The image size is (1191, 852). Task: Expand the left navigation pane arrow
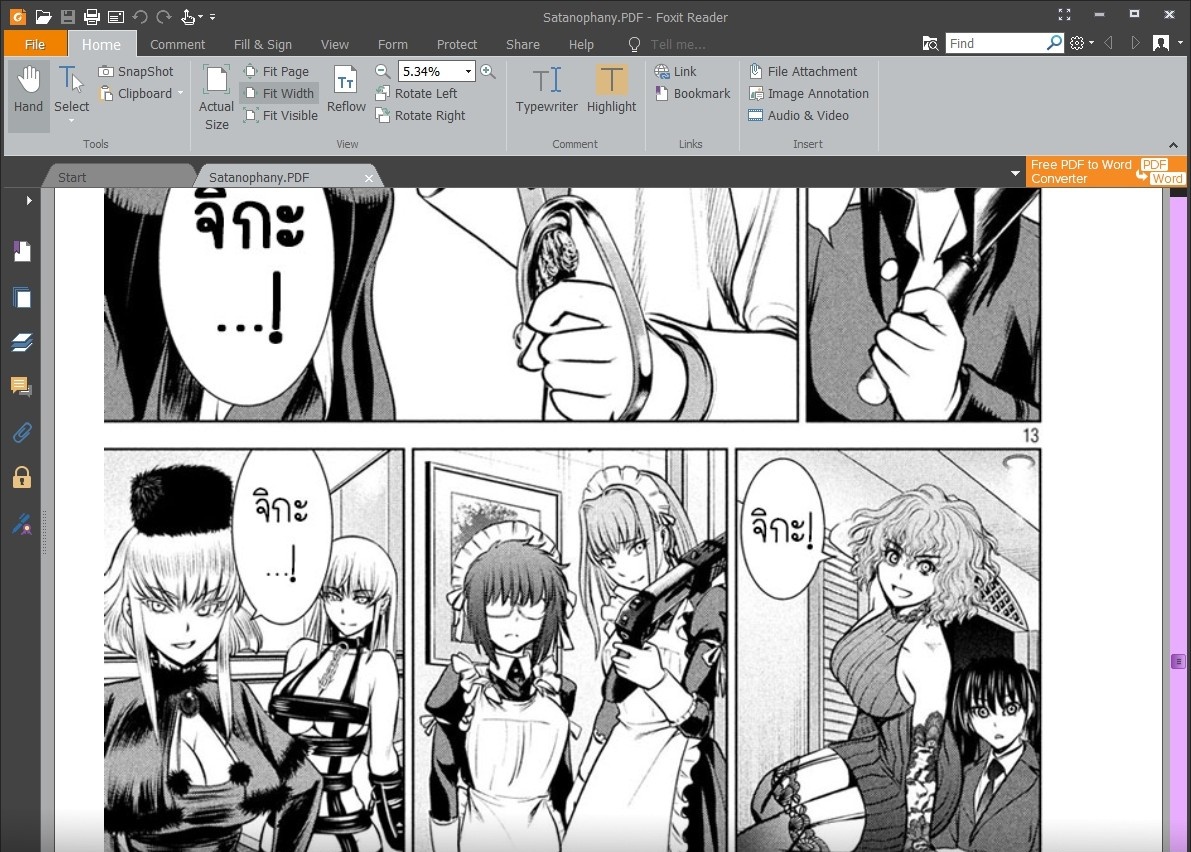[29, 200]
